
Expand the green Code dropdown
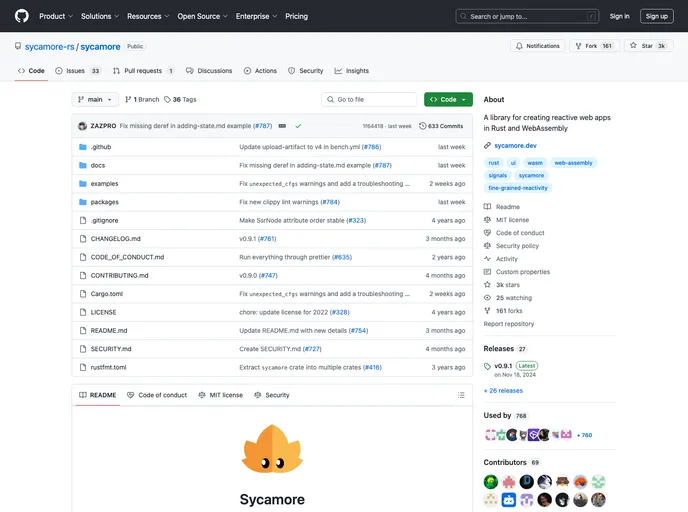click(x=448, y=100)
